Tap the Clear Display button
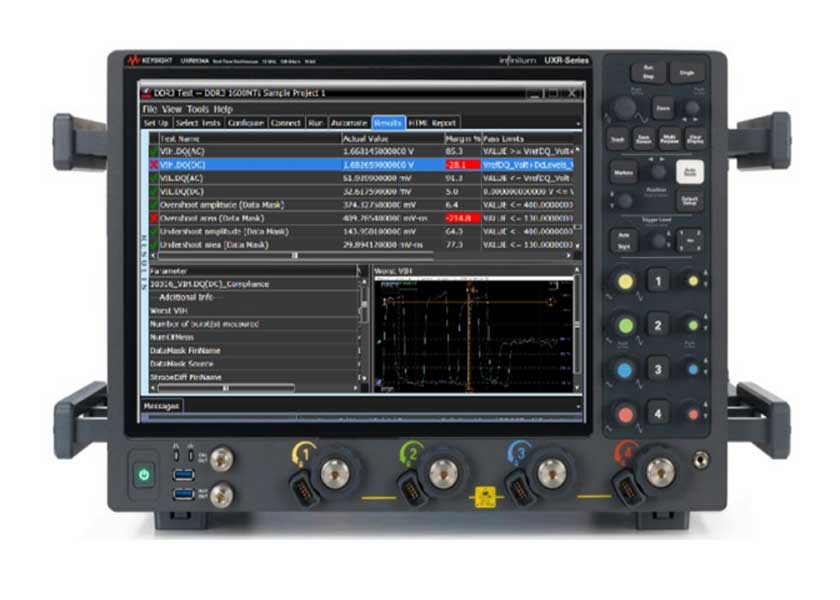Image resolution: width=840 pixels, height=600 pixels. click(695, 139)
